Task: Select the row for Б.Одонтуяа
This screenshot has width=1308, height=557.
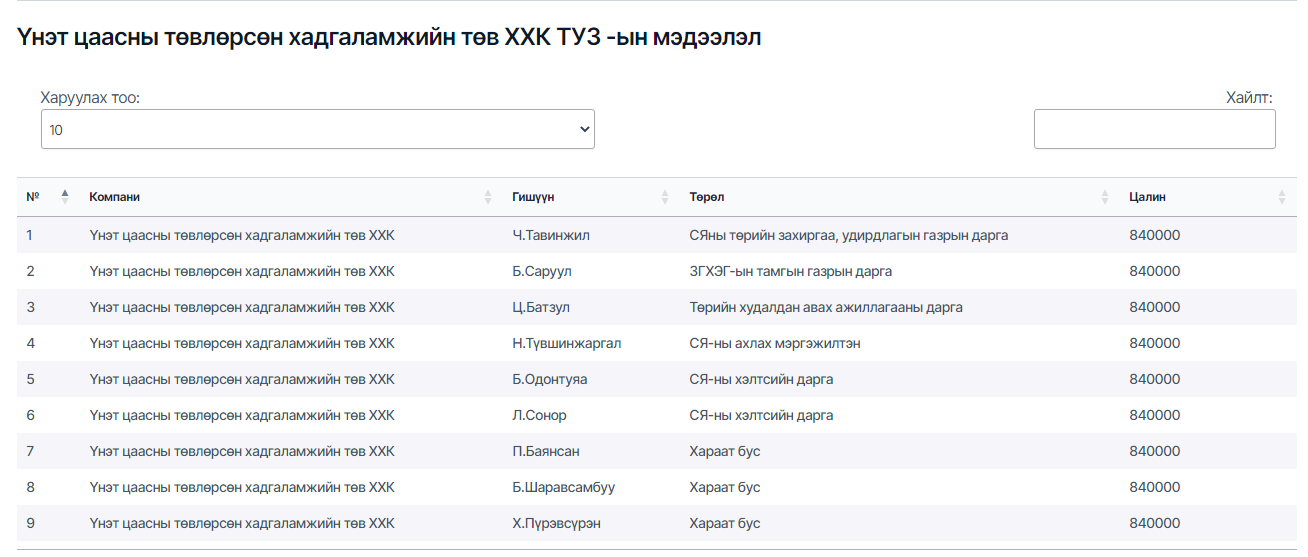Action: pyautogui.click(x=549, y=379)
